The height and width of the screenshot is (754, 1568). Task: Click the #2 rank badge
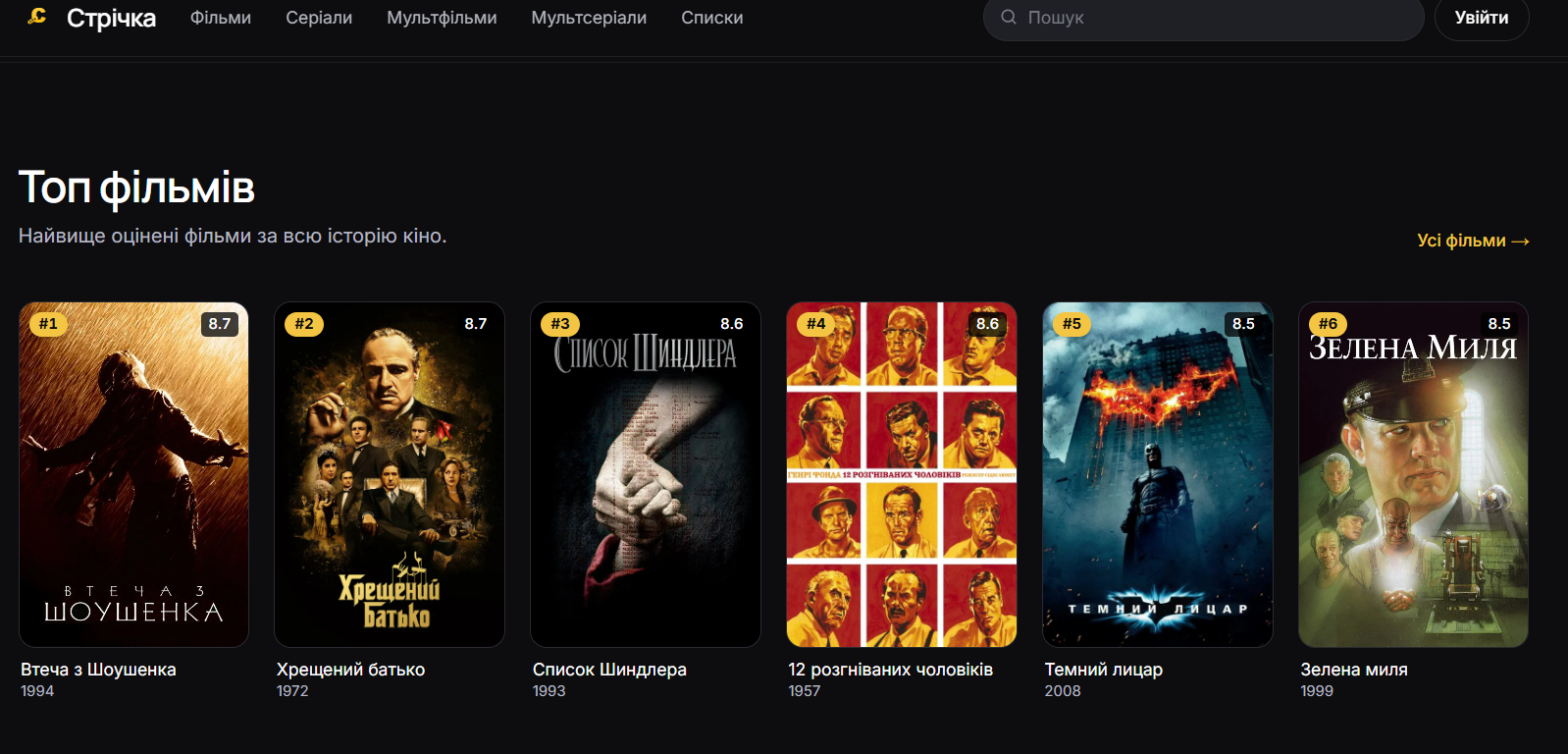304,324
